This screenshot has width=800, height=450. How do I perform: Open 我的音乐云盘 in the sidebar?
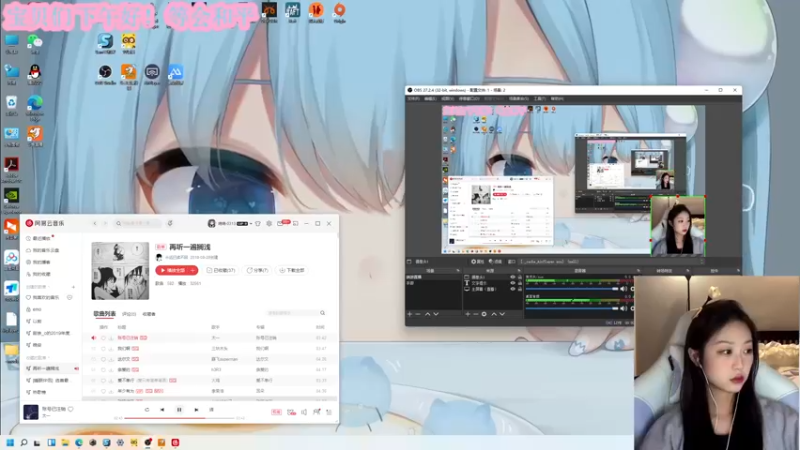coord(43,251)
